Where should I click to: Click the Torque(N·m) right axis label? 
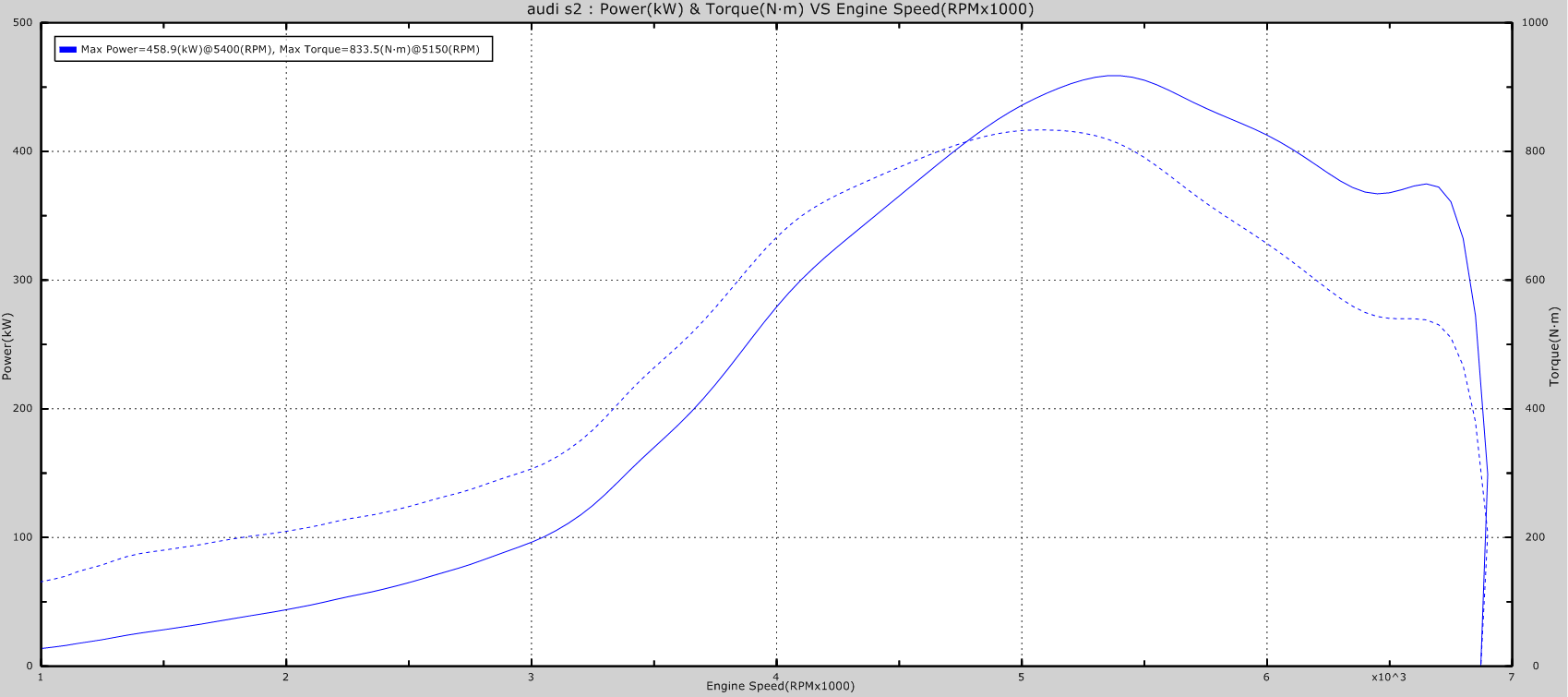pyautogui.click(x=1554, y=343)
